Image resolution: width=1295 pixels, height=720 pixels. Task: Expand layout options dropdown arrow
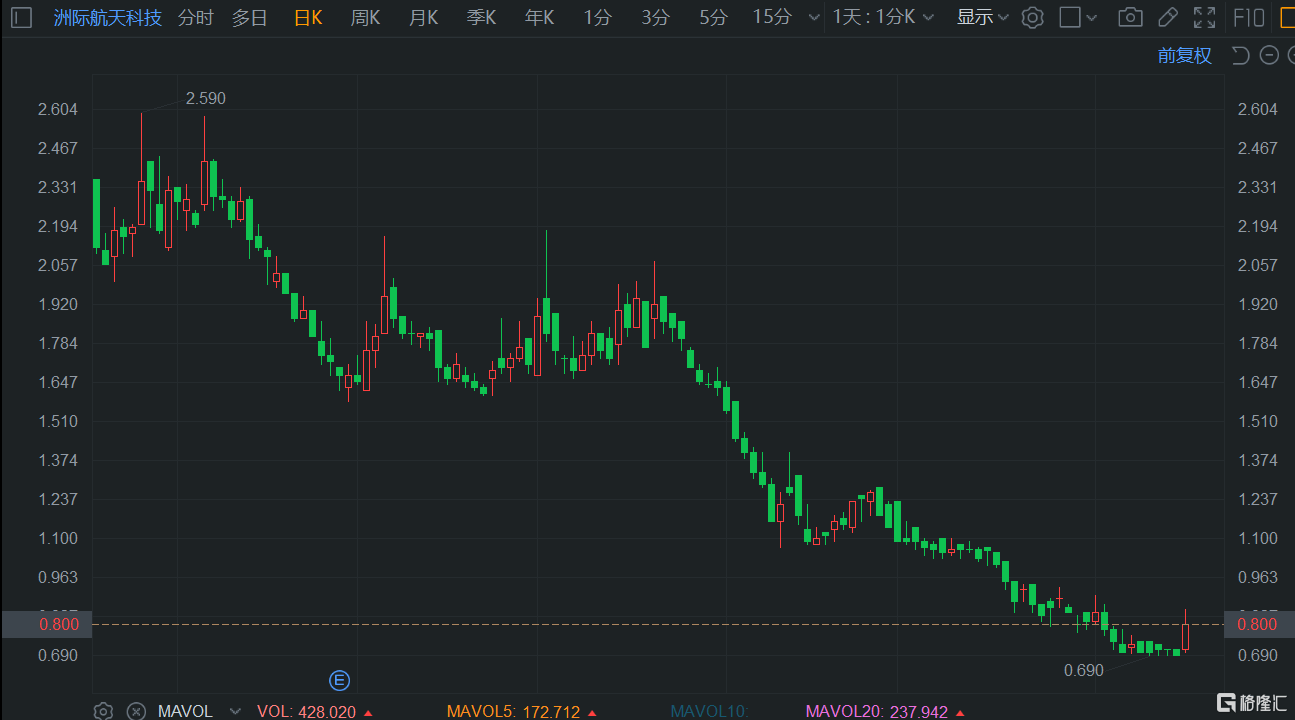[1093, 17]
